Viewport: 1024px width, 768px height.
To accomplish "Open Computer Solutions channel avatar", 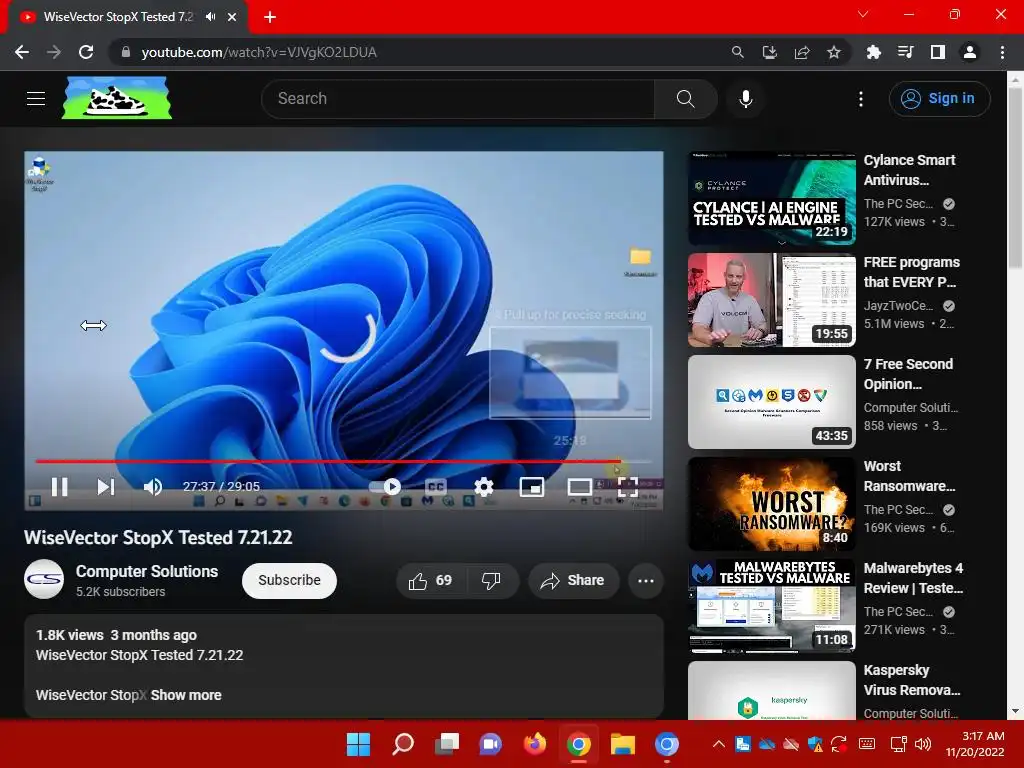I will [44, 579].
